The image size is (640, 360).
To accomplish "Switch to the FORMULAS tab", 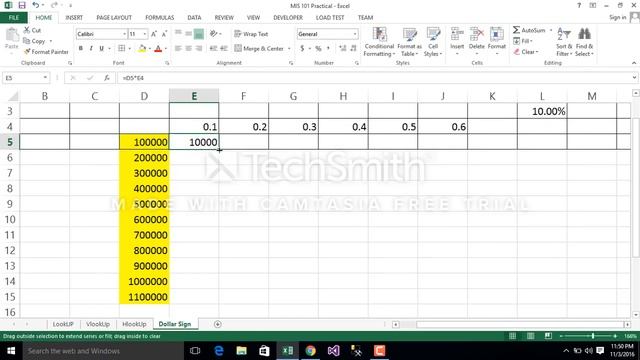I will (x=160, y=18).
